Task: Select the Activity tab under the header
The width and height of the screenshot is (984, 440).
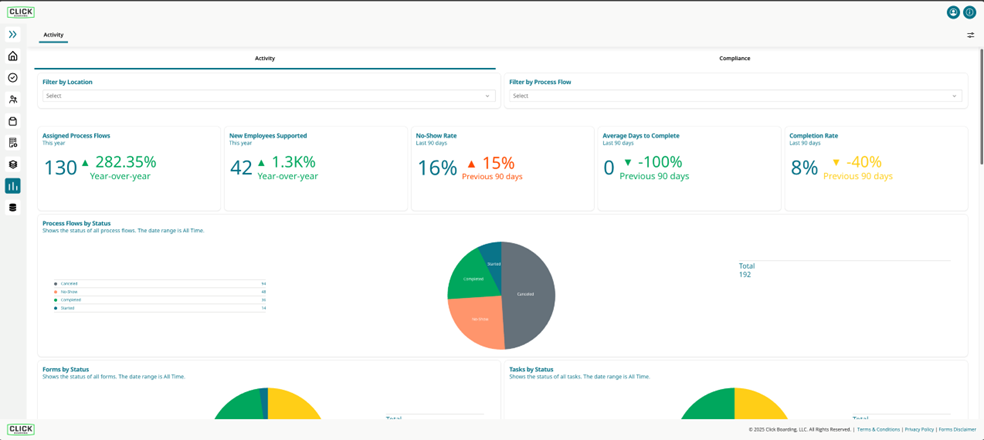Action: (53, 35)
